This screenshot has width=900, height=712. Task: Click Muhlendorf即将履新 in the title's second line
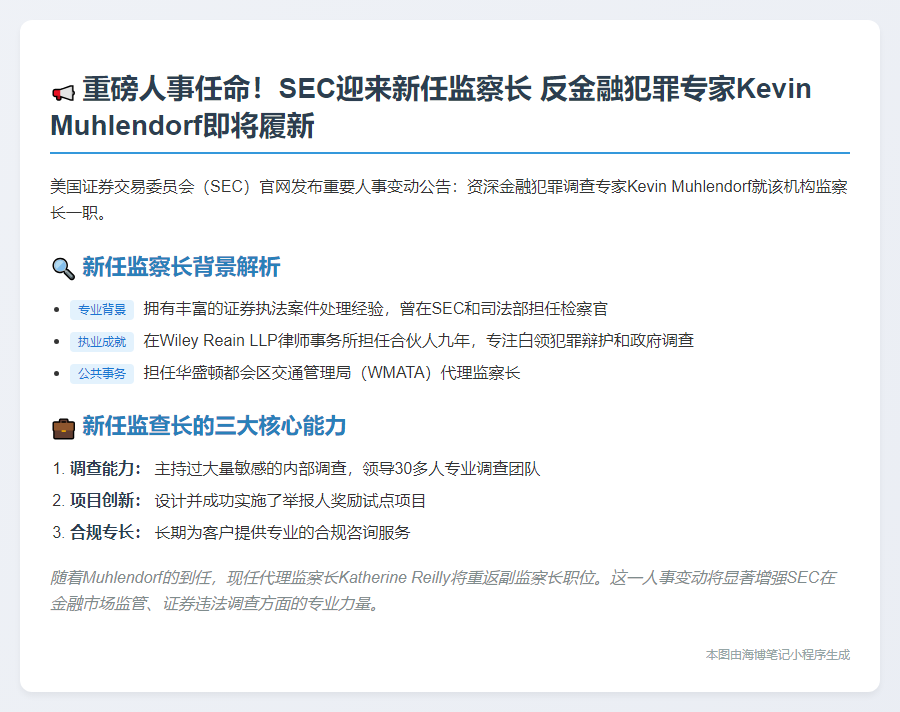tap(183, 126)
